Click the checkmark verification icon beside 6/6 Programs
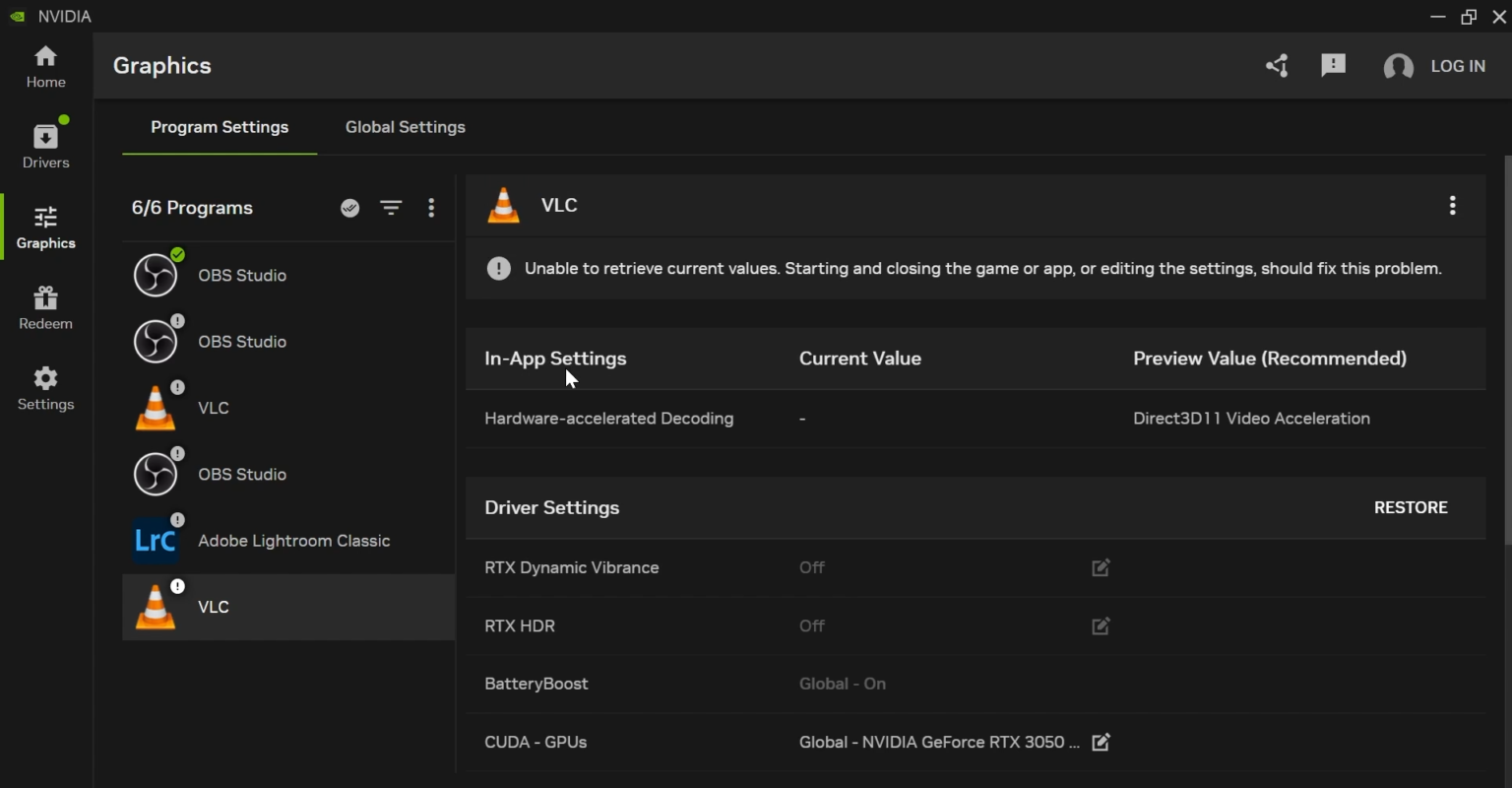The width and height of the screenshot is (1512, 788). (349, 208)
